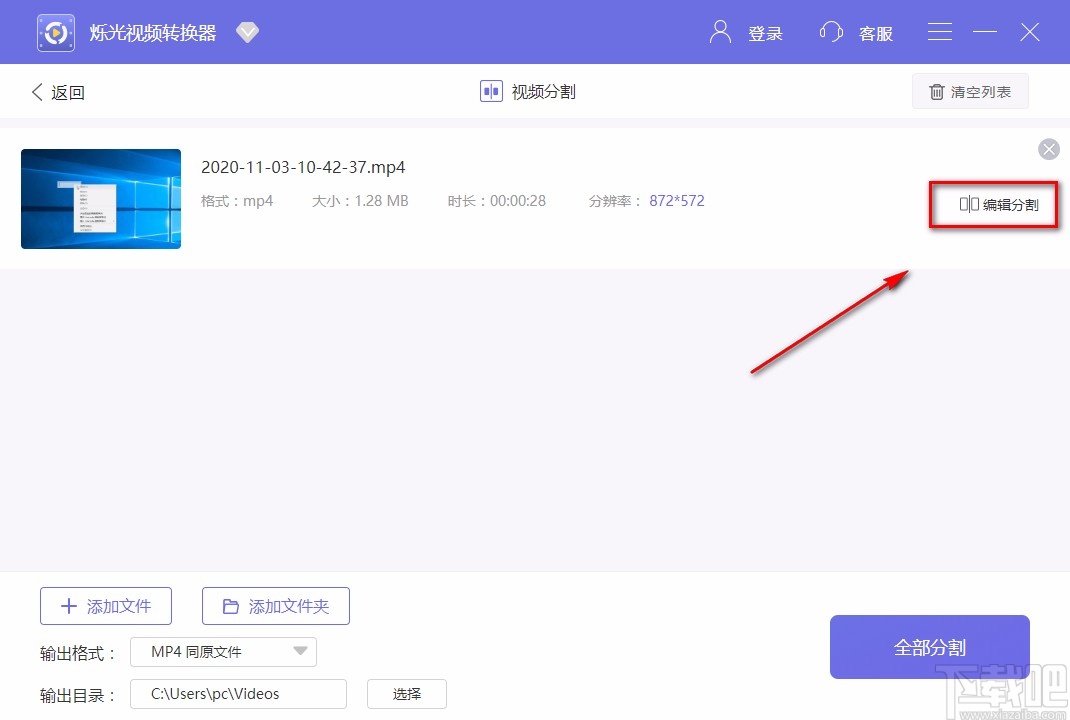Click the 2020-11-03 video thumbnail
1070x720 pixels.
click(100, 198)
